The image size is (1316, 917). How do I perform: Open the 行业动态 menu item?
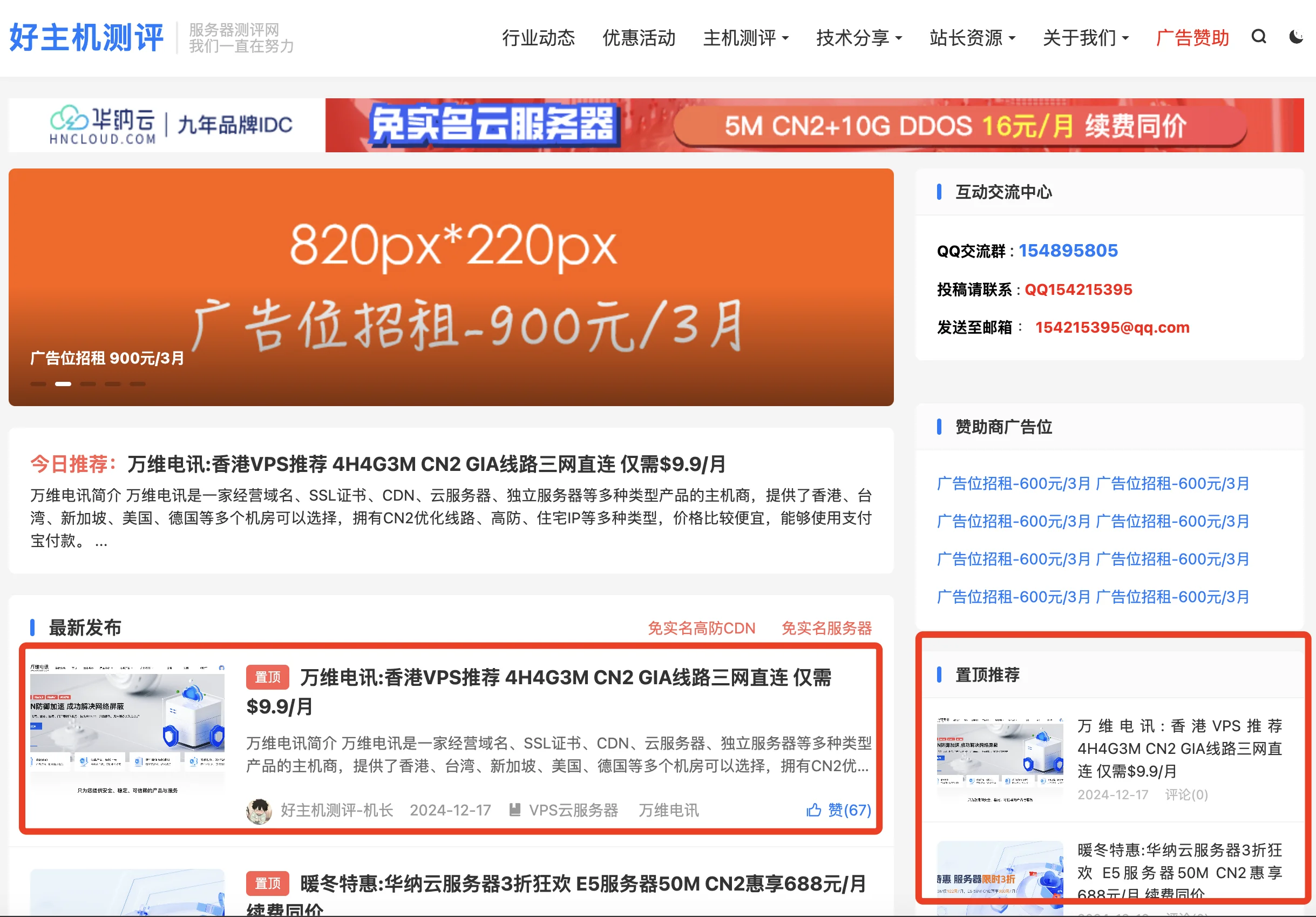(x=538, y=38)
